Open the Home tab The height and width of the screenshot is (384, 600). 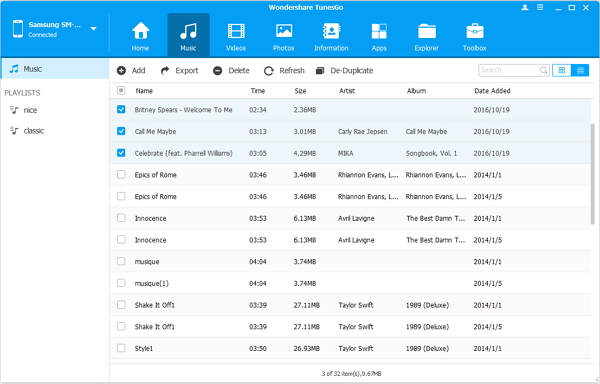coord(140,36)
